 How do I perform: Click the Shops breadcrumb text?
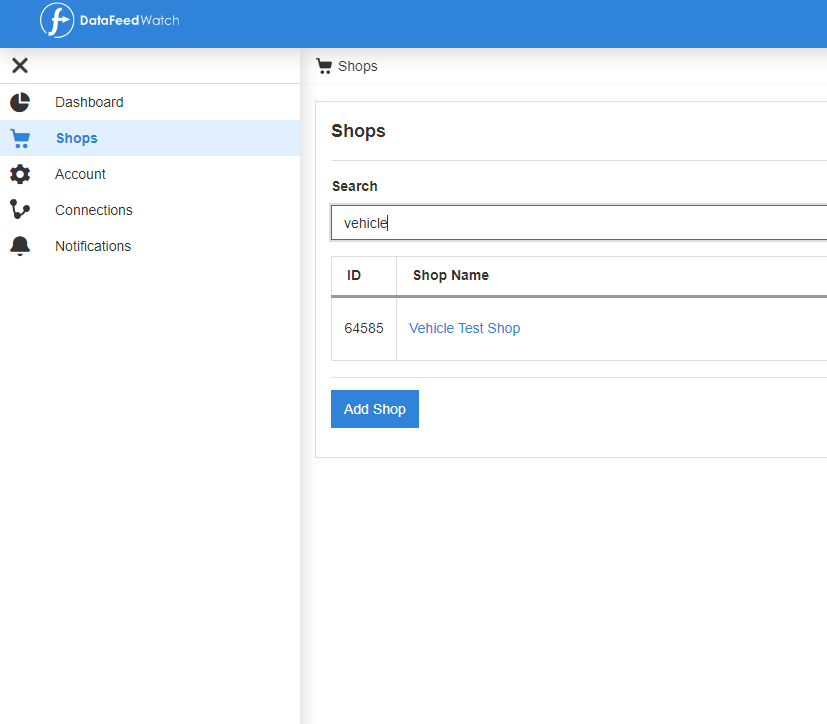[358, 66]
